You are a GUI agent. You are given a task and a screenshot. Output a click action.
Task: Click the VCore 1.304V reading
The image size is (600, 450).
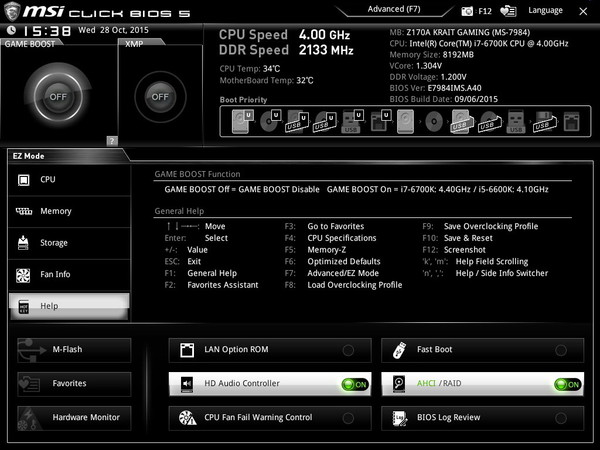click(416, 66)
